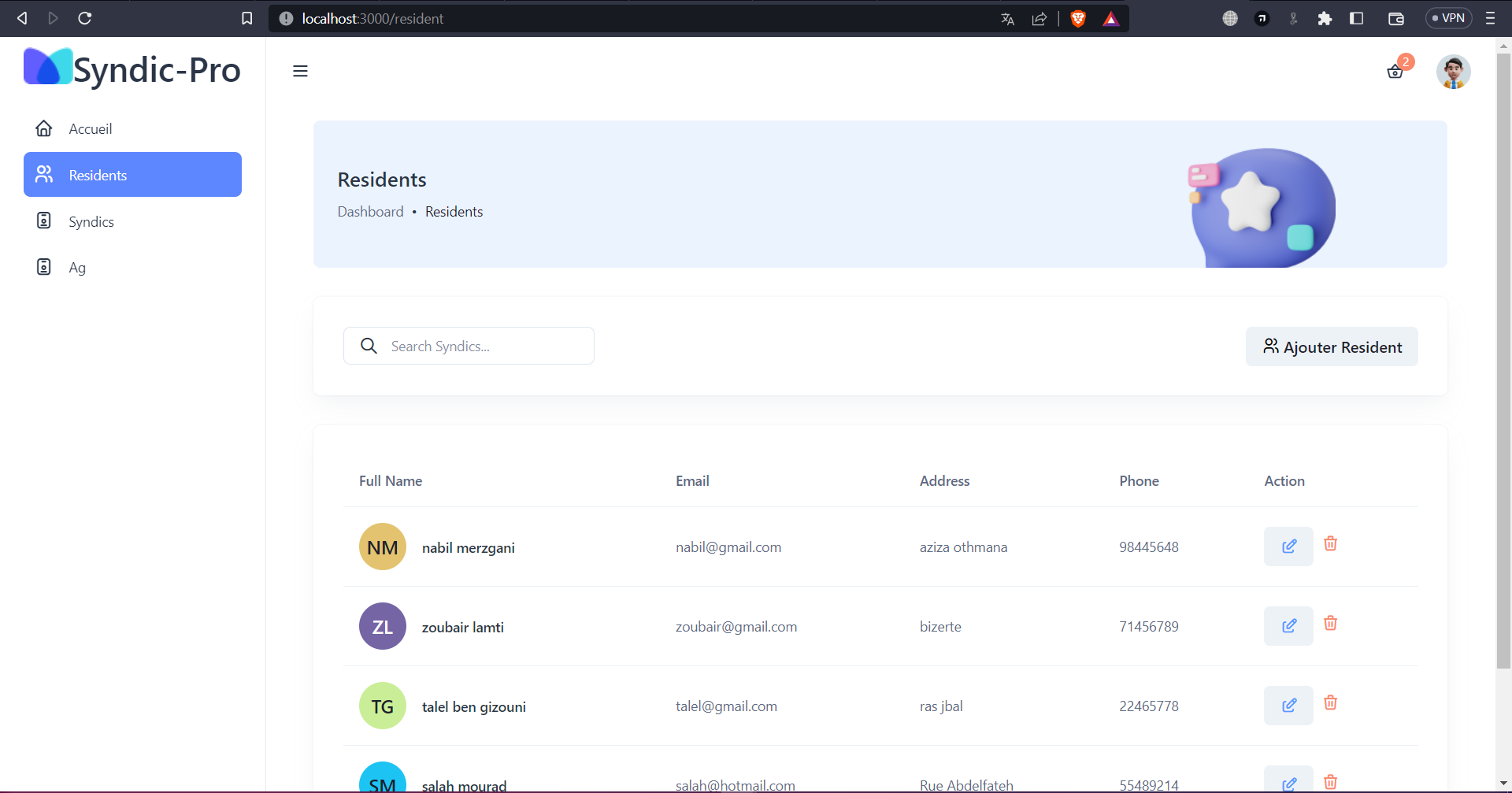Open Syndics page from sidebar
This screenshot has height=793, width=1512.
[x=91, y=221]
